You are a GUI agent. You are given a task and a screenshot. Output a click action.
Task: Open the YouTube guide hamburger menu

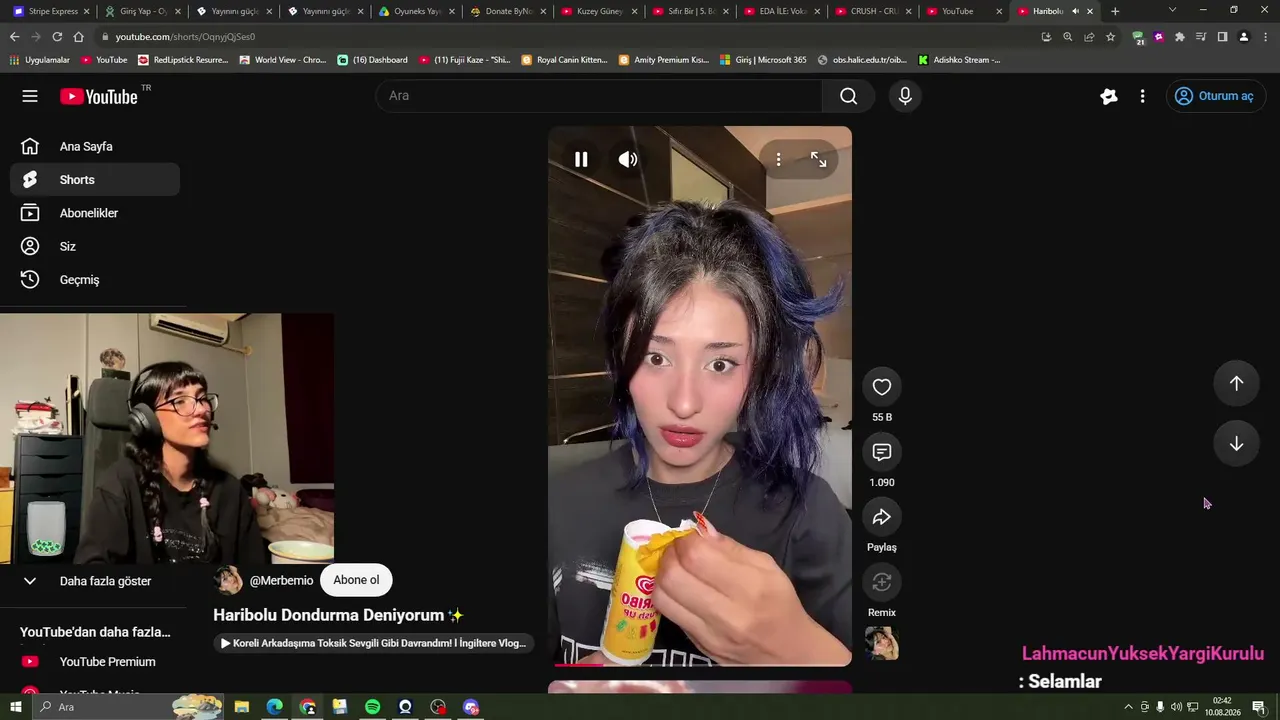[30, 96]
